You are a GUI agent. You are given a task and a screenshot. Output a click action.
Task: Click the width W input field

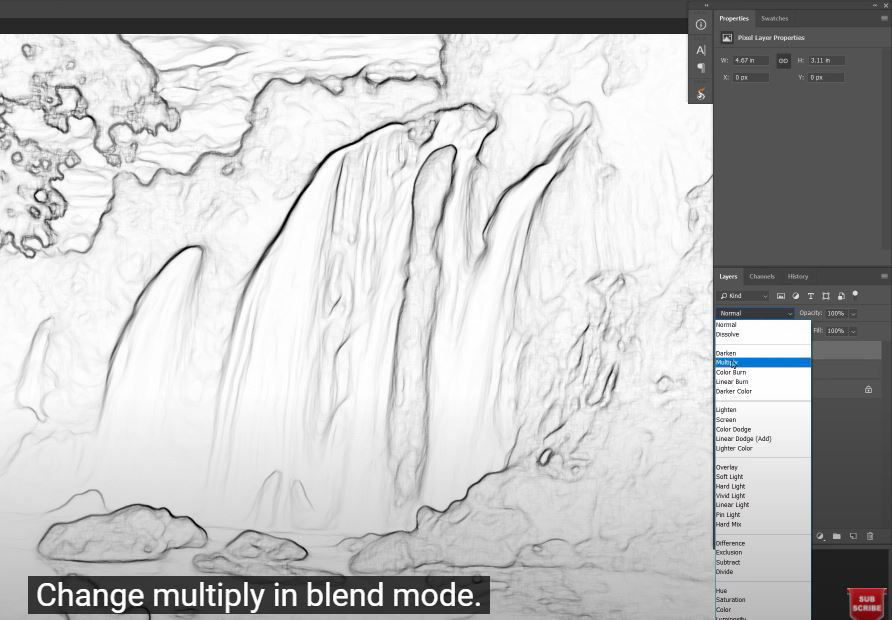751,60
